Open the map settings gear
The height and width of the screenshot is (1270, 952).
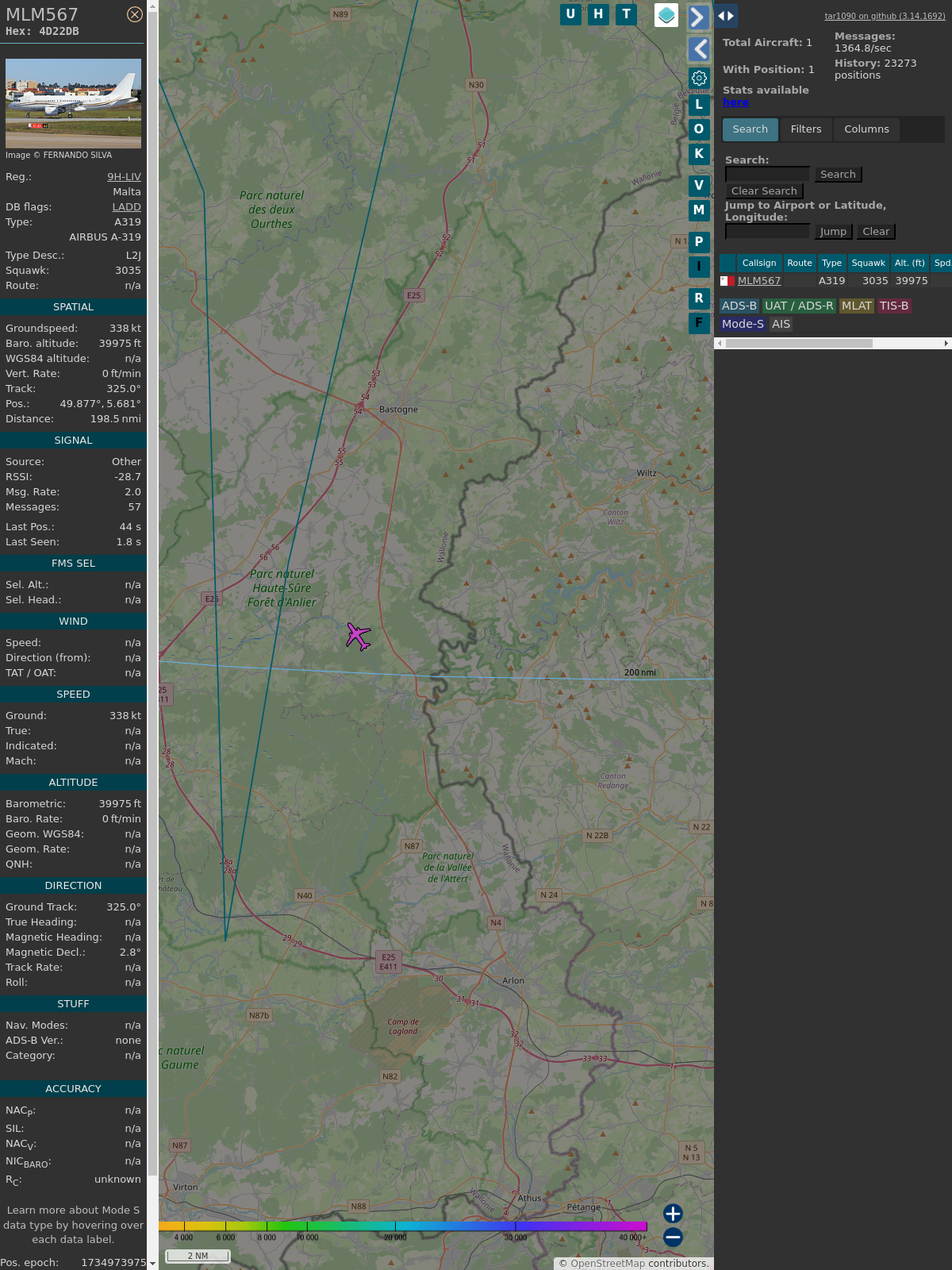pyautogui.click(x=699, y=78)
